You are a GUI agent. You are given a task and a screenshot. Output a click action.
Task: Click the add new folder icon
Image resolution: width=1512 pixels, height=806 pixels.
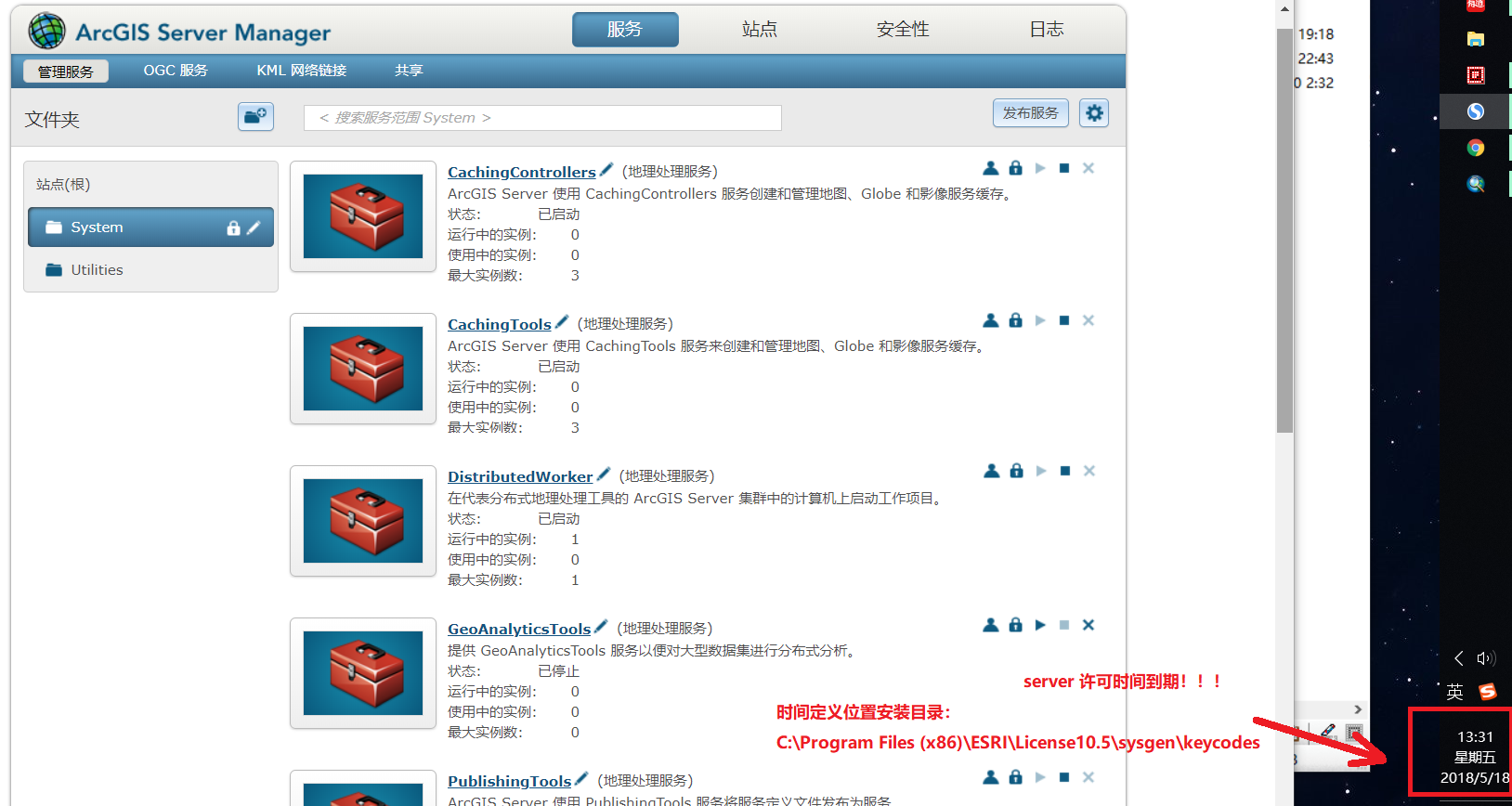(x=255, y=116)
